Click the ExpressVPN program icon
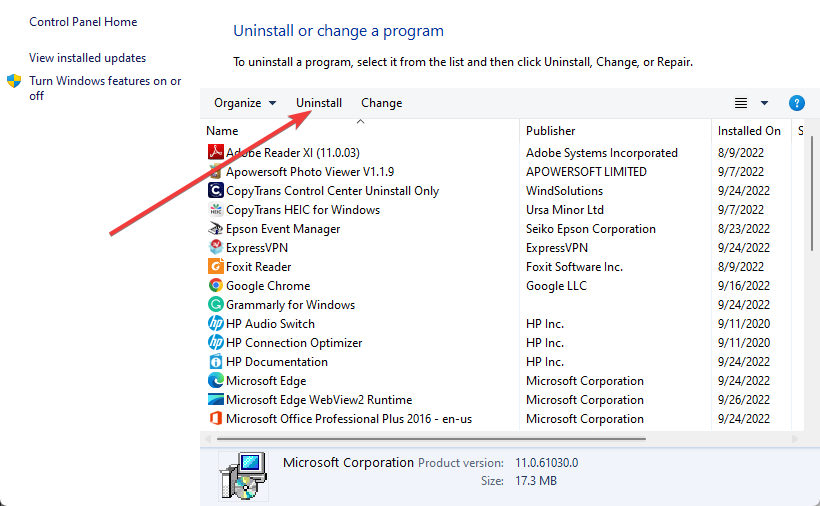This screenshot has height=506, width=820. 215,247
